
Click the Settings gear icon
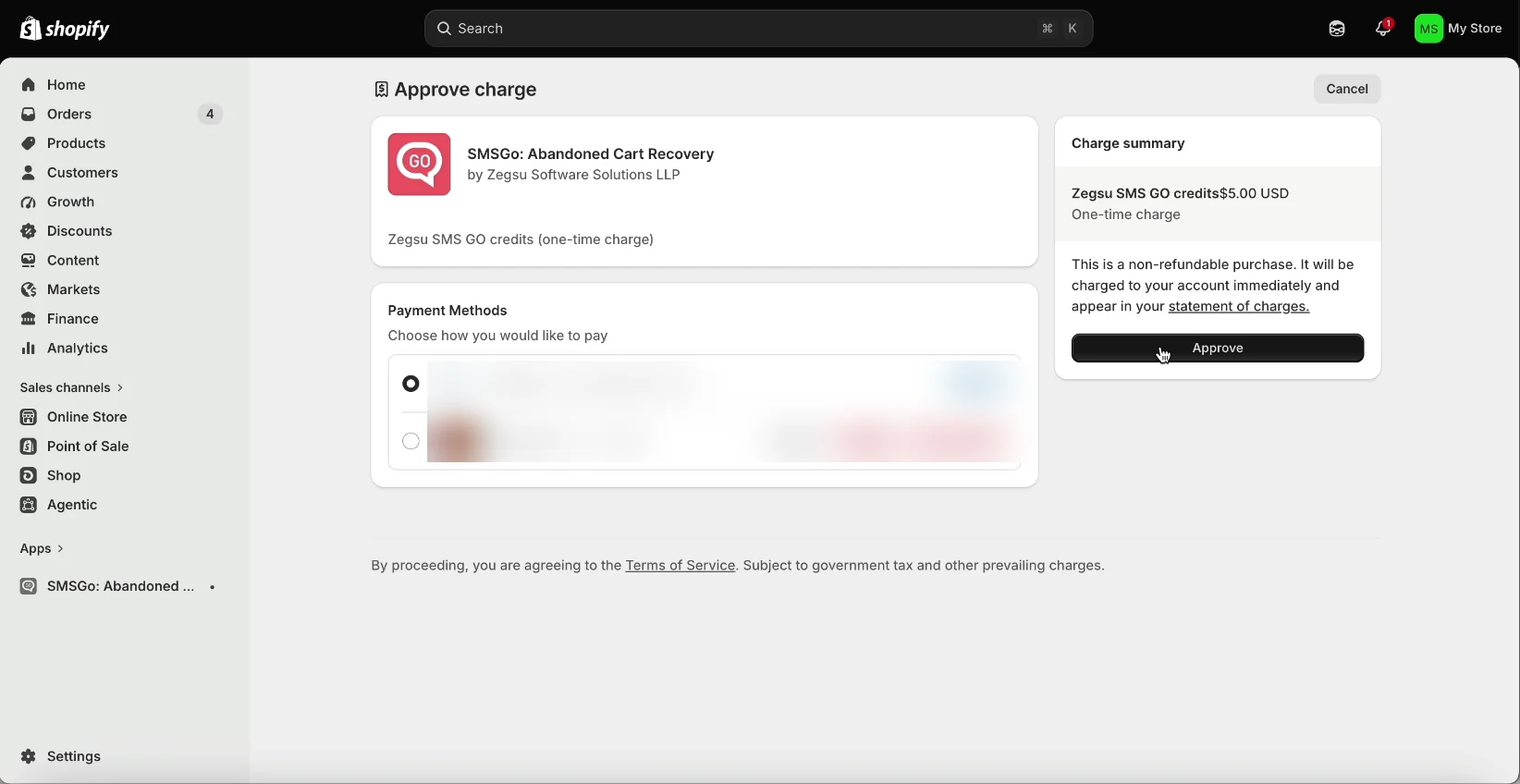coord(29,757)
